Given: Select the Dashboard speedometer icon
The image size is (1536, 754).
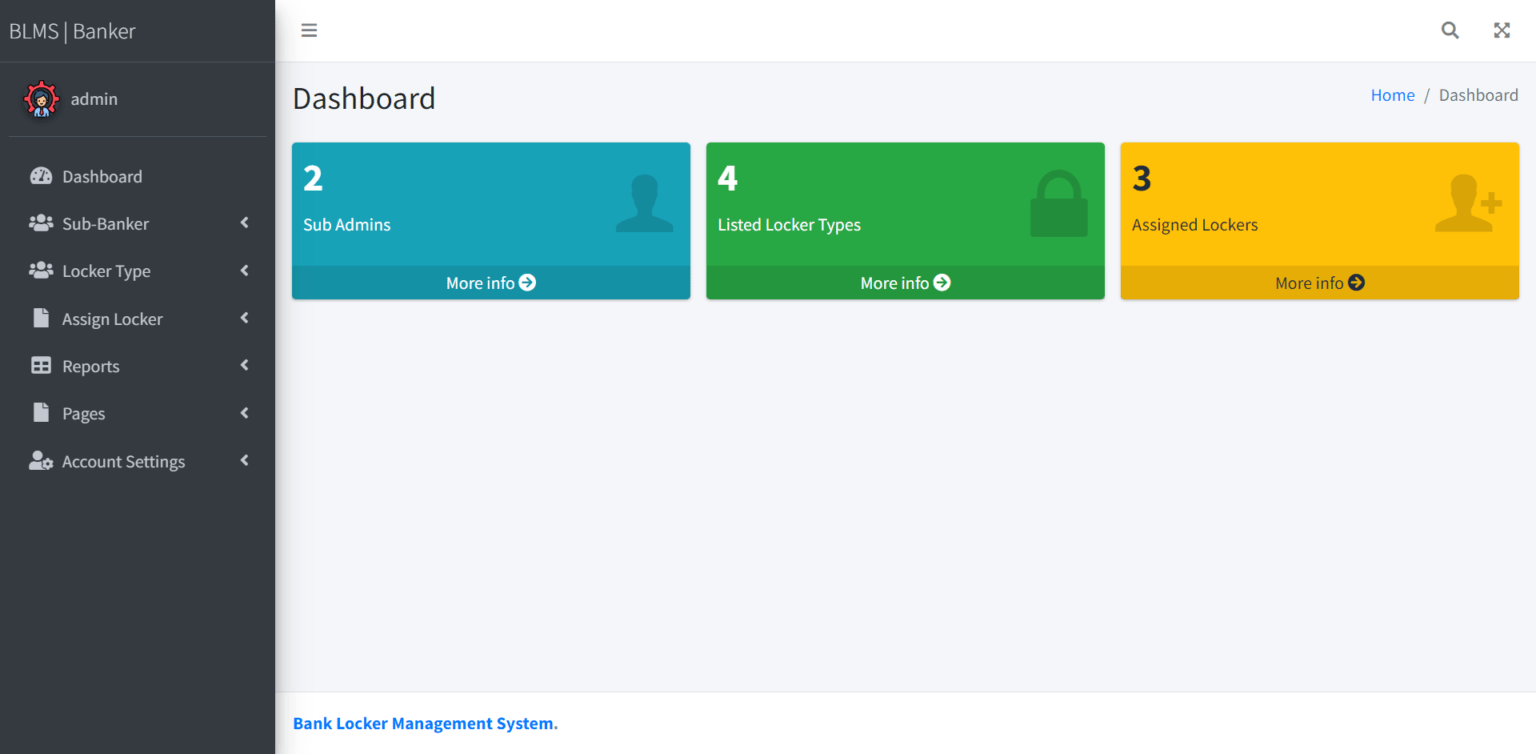Looking at the screenshot, I should (x=40, y=176).
